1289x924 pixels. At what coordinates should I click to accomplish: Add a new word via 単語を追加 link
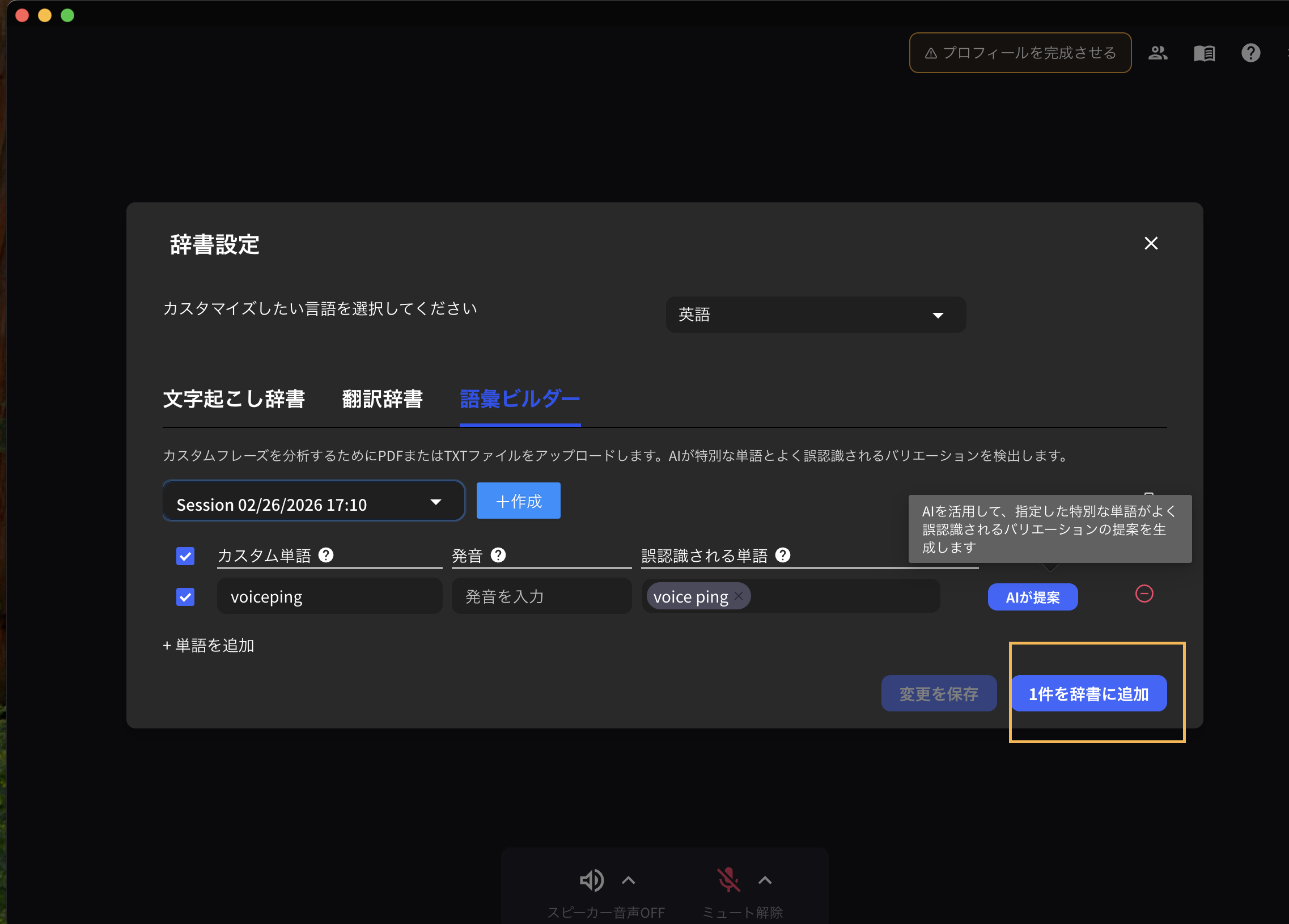point(208,645)
